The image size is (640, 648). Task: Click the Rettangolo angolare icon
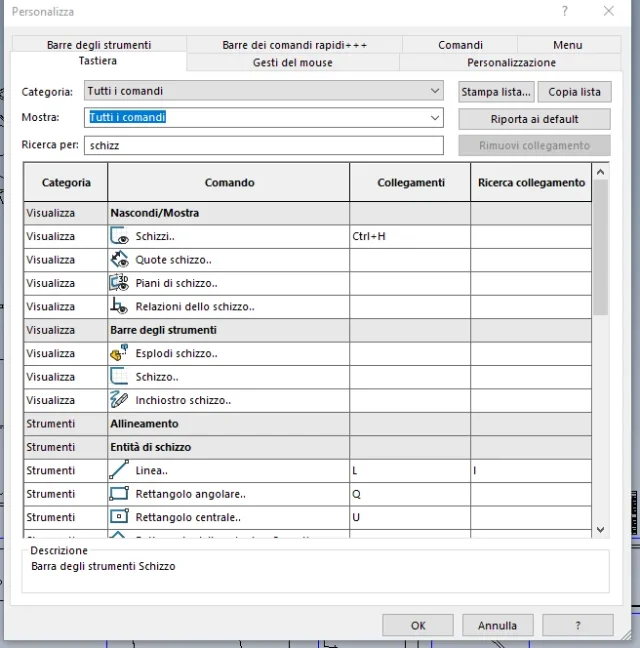(x=119, y=494)
